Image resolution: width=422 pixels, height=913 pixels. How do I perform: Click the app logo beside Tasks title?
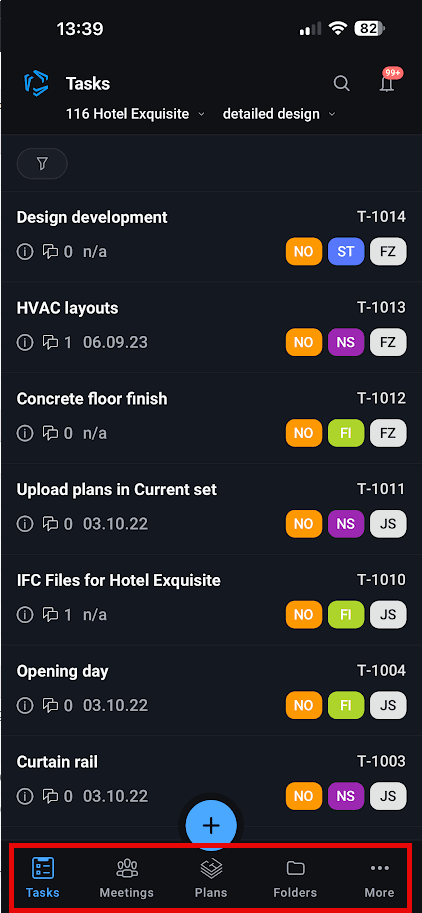coord(36,84)
